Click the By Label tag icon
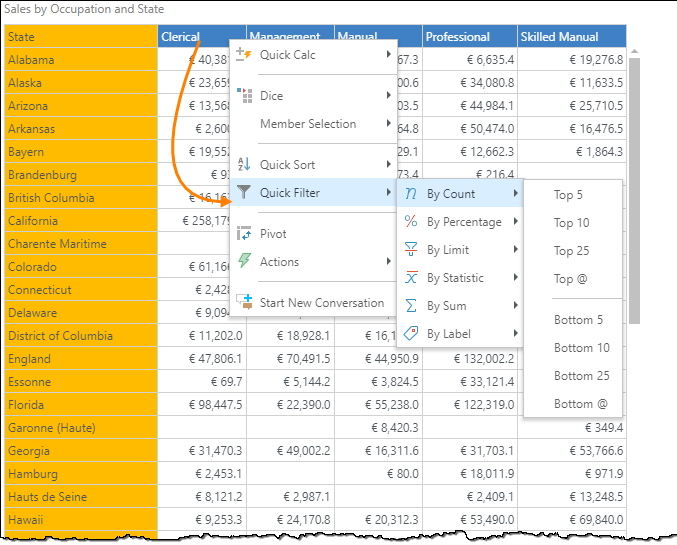This screenshot has width=677, height=545. tap(411, 333)
